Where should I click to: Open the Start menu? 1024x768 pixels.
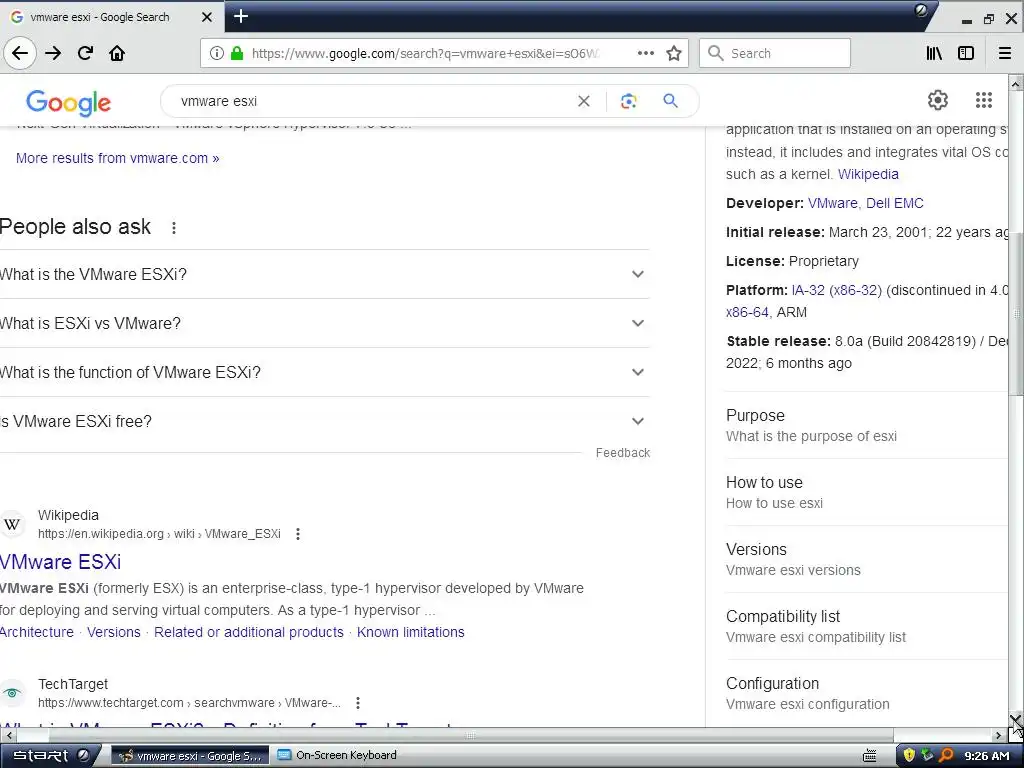click(50, 756)
